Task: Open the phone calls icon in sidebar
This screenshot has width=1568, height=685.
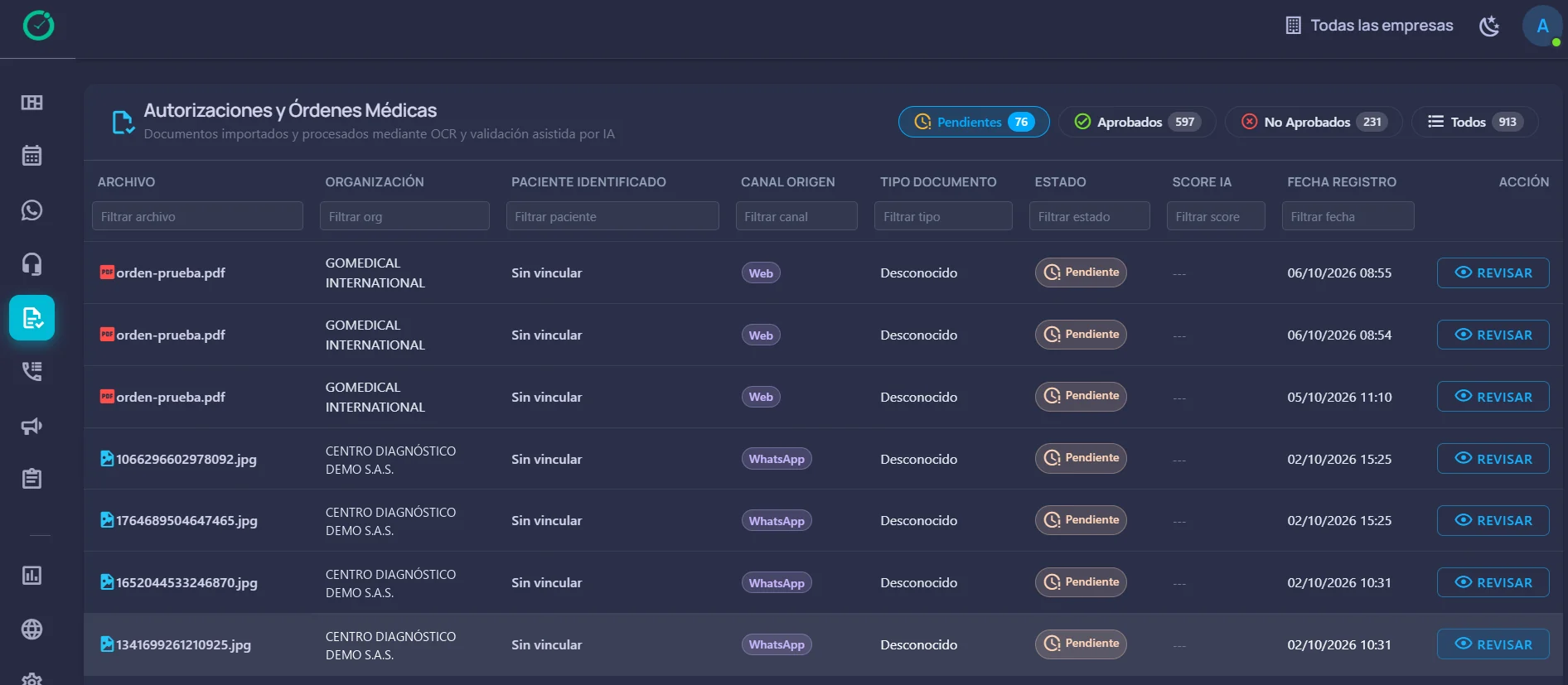Action: (x=31, y=371)
